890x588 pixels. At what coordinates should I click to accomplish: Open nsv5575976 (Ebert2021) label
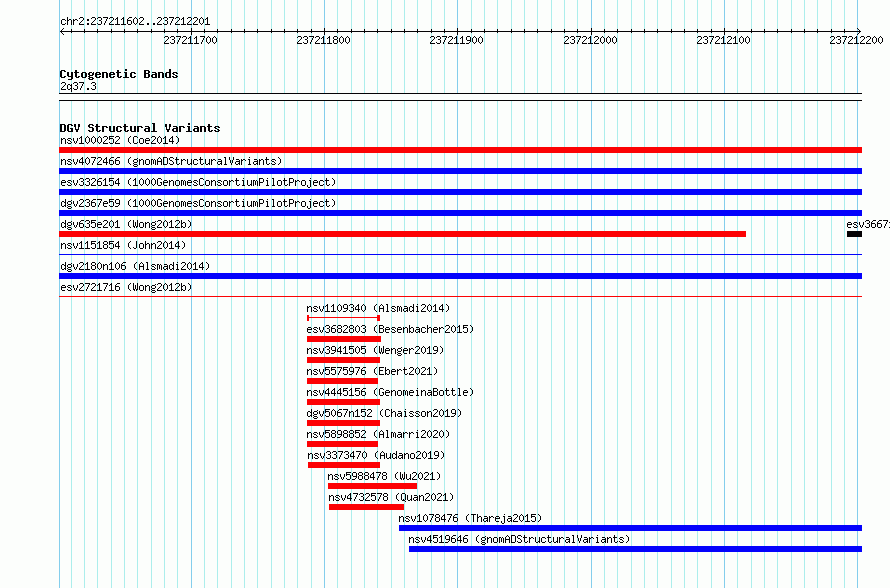coord(372,371)
